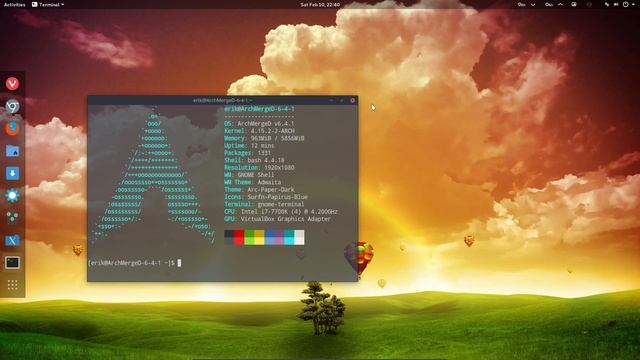Image resolution: width=640 pixels, height=360 pixels.
Task: Click the "Uptime: 12 mins" line
Action: coord(249,146)
